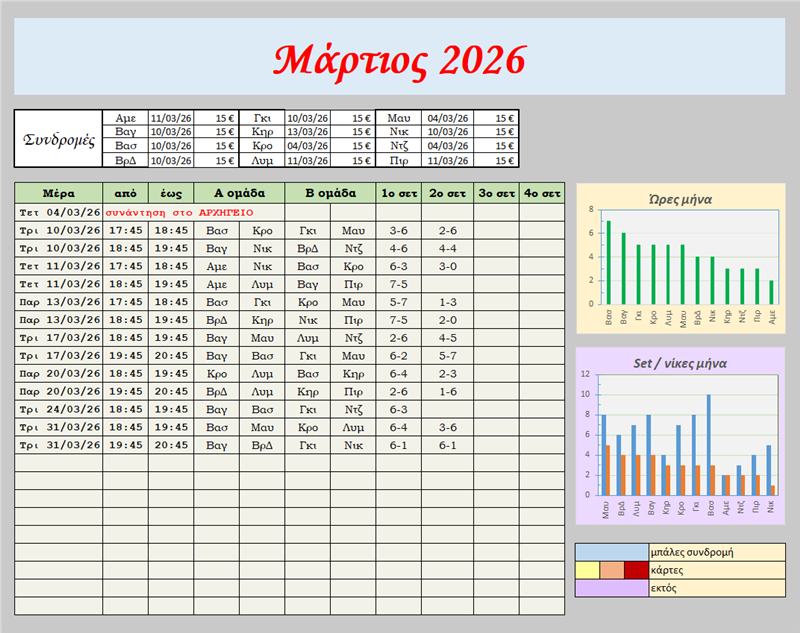Pick the yellow card swatch in the legend

[586, 570]
